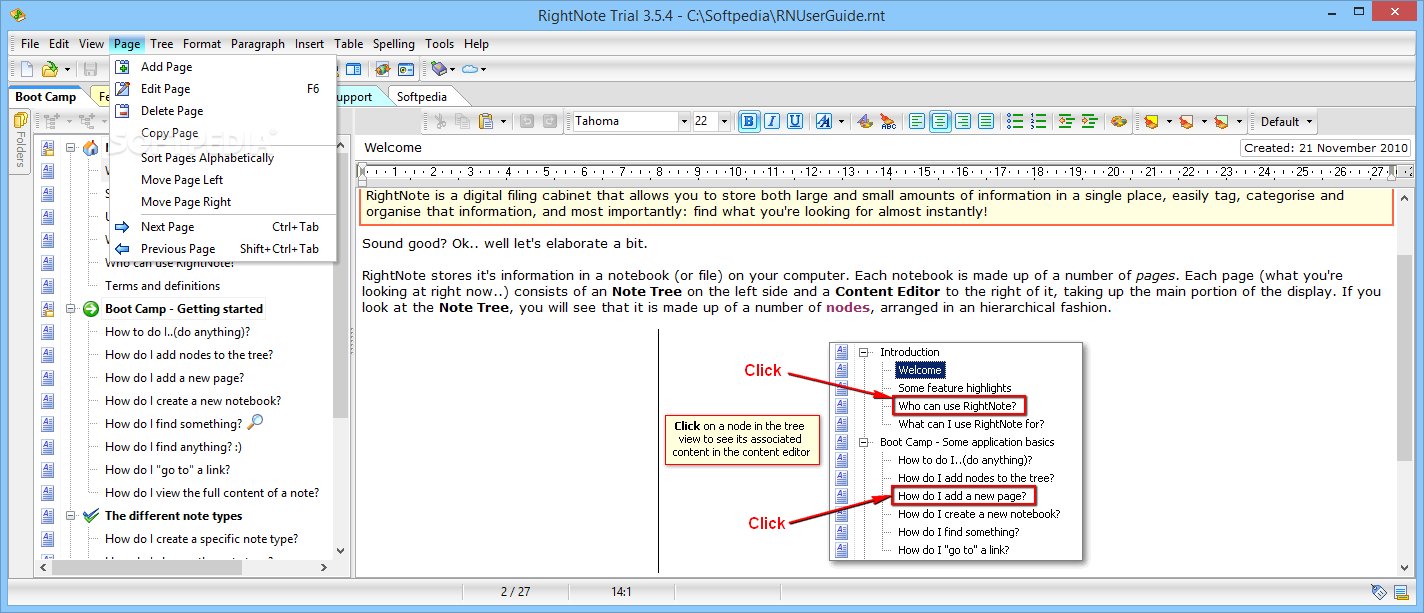1424x613 pixels.
Task: Choose Add Page from the Page menu
Action: tap(166, 67)
